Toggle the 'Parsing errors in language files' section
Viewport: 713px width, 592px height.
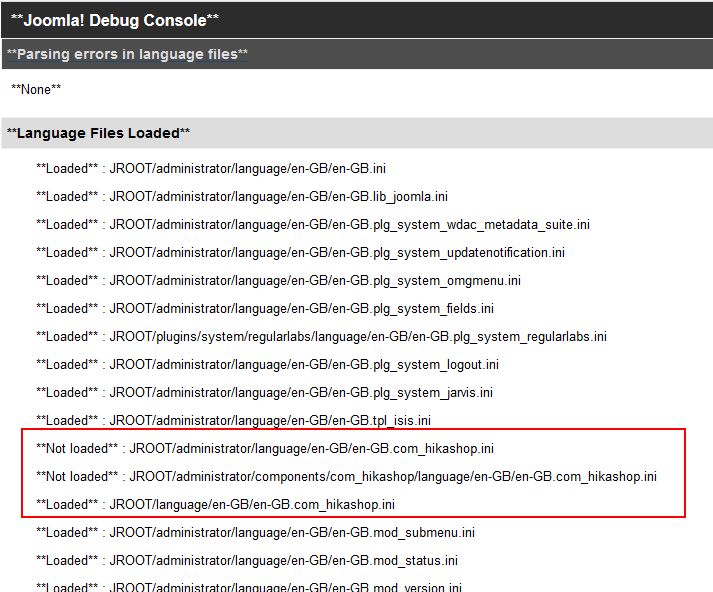[356, 54]
